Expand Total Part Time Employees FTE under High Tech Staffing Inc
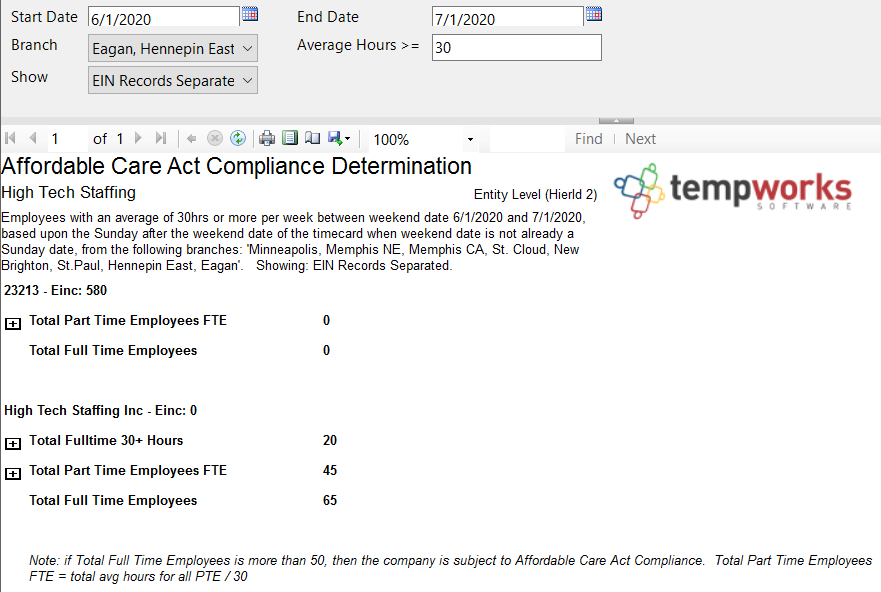This screenshot has height=592, width=881. pos(13,473)
